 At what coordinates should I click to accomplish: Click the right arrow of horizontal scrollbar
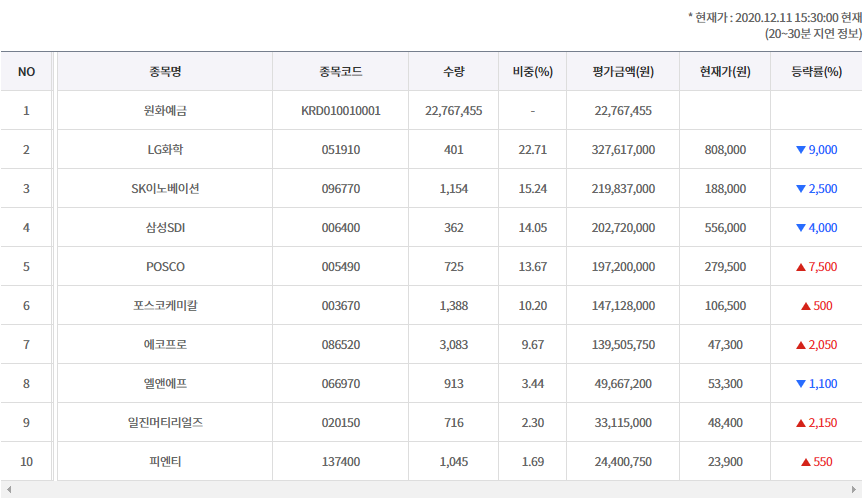pyautogui.click(x=854, y=490)
